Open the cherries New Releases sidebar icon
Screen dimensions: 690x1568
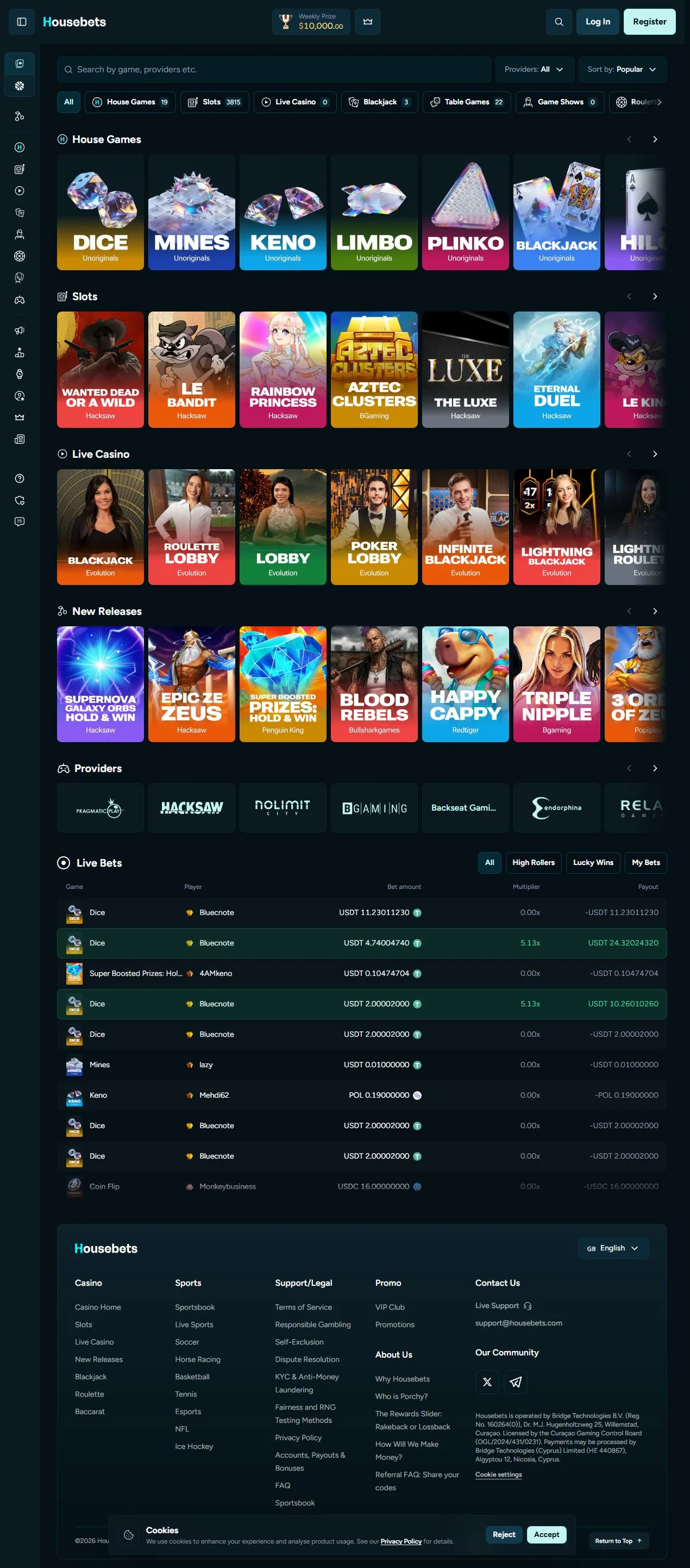click(x=20, y=116)
